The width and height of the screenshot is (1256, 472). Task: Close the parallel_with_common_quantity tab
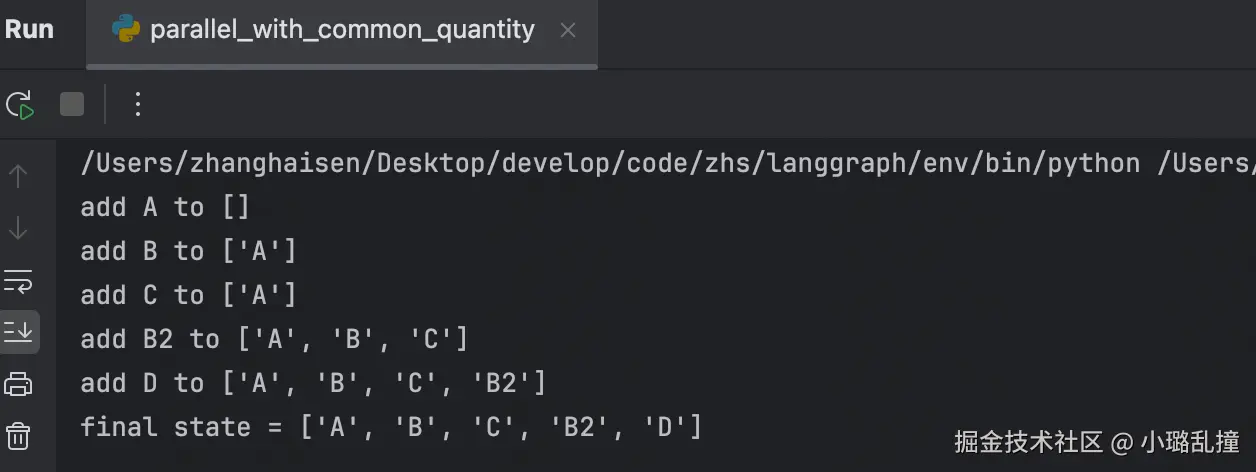[568, 31]
